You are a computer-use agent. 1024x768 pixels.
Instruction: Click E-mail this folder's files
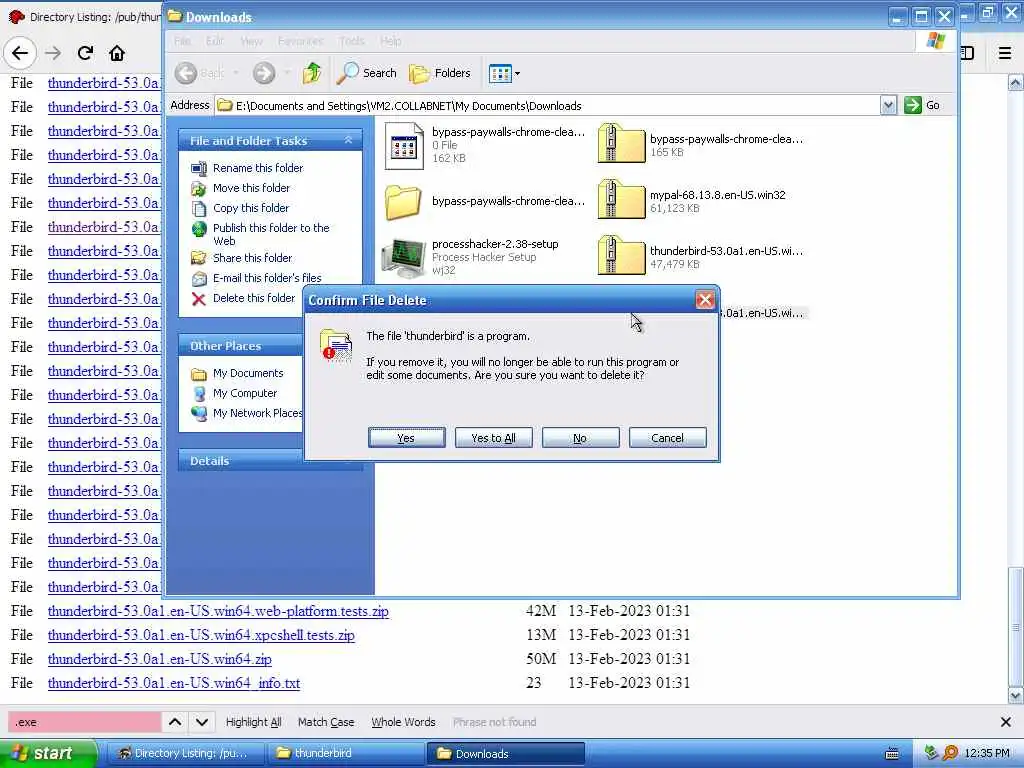pos(267,278)
